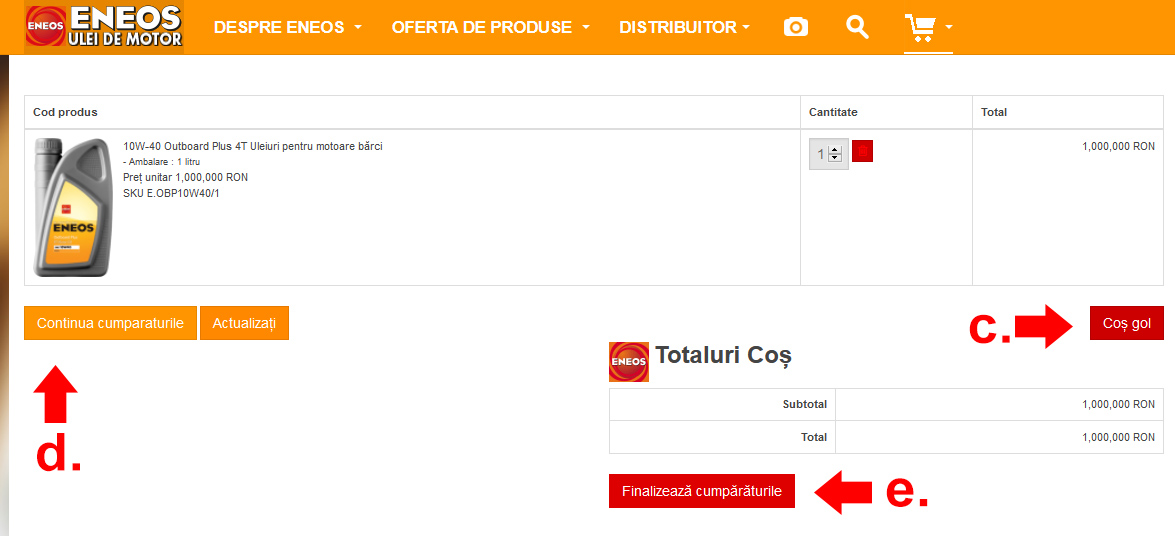Remove product with red delete button
The image size is (1175, 536).
[863, 151]
